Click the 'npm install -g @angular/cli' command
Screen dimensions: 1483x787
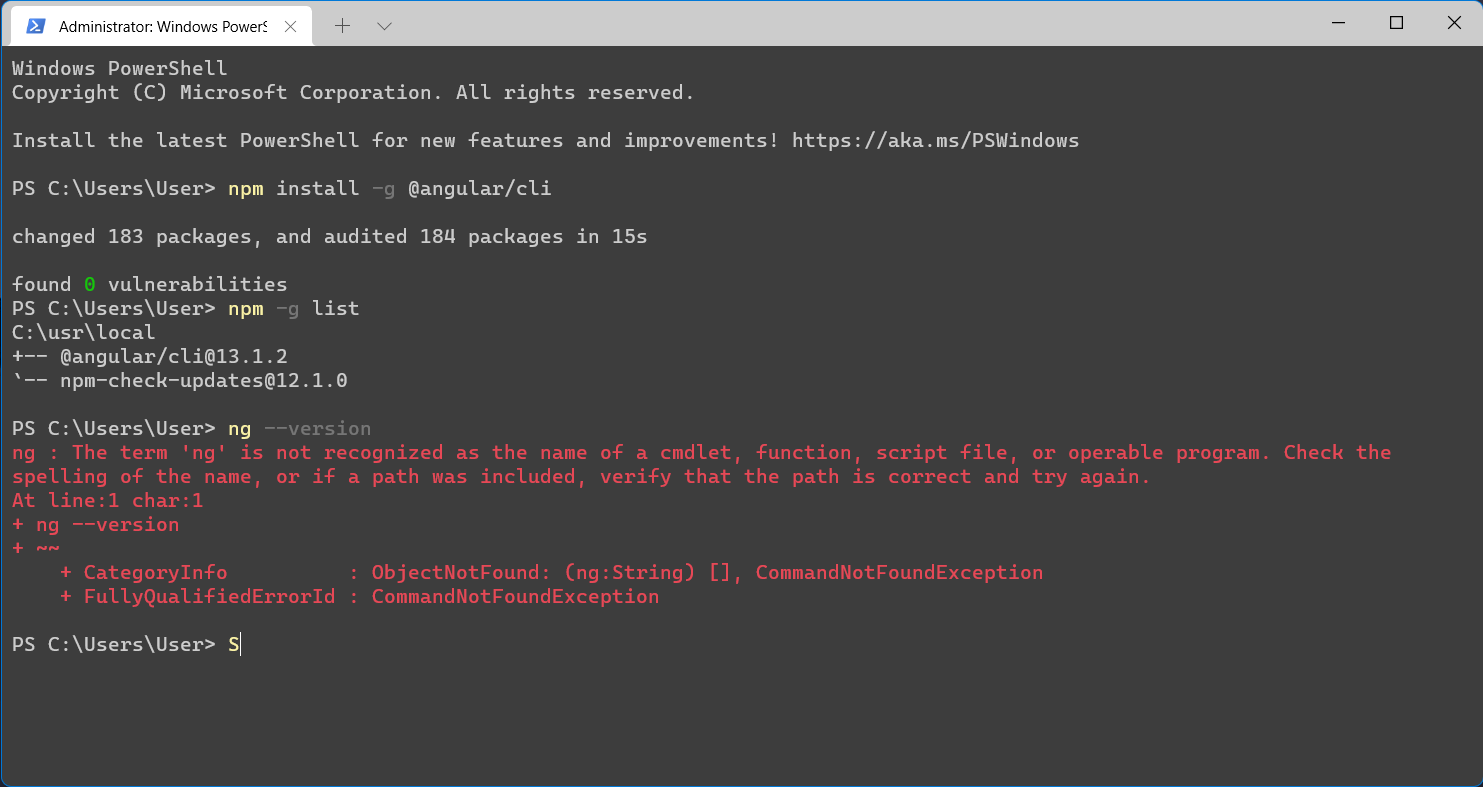coord(390,189)
